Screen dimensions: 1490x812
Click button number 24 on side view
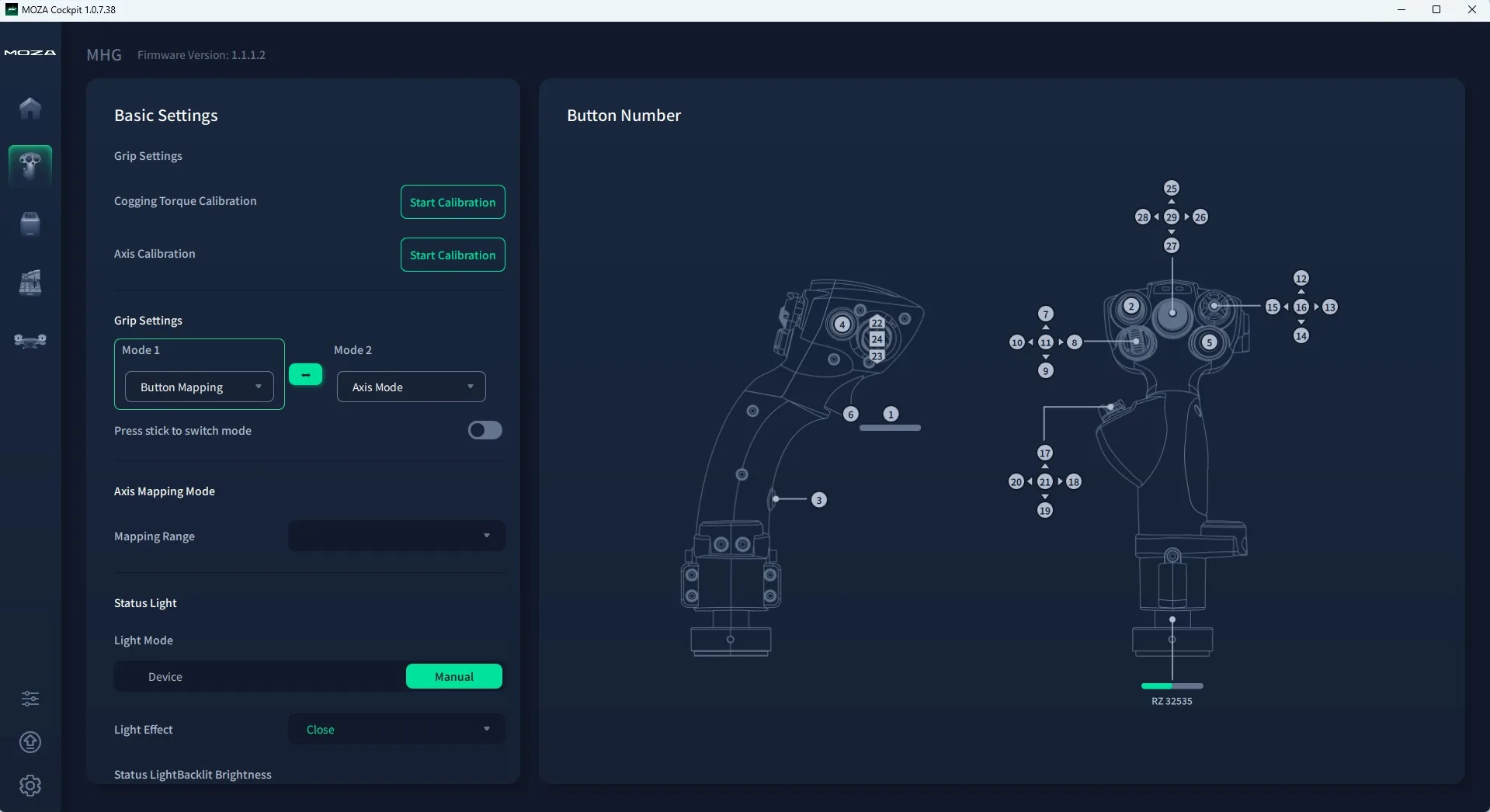(877, 339)
